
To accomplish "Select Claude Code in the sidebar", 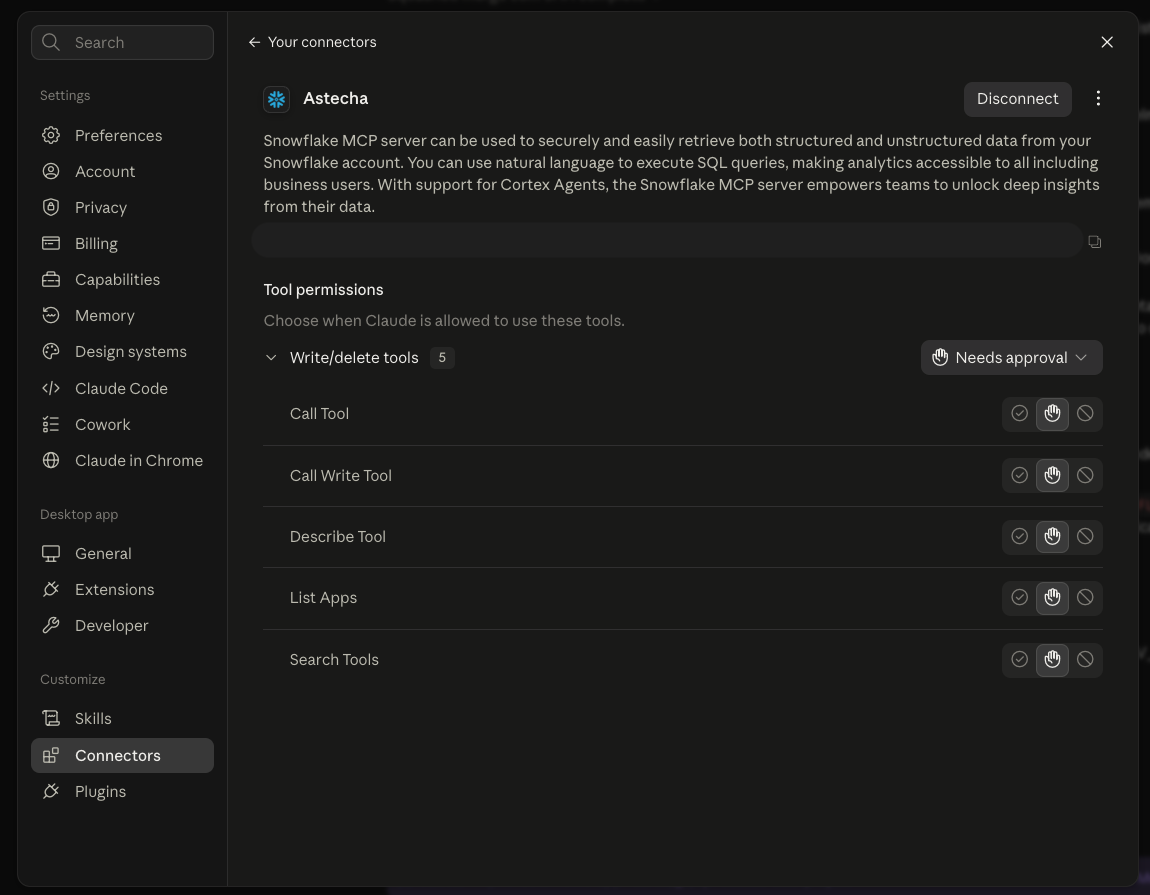I will tap(122, 388).
